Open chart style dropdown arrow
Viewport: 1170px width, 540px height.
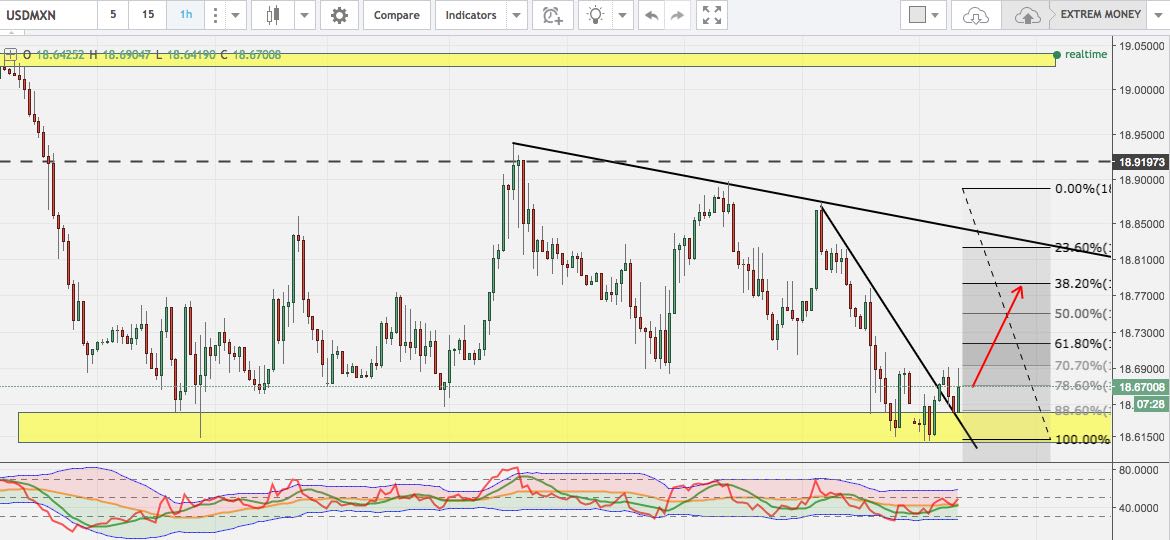click(x=304, y=15)
